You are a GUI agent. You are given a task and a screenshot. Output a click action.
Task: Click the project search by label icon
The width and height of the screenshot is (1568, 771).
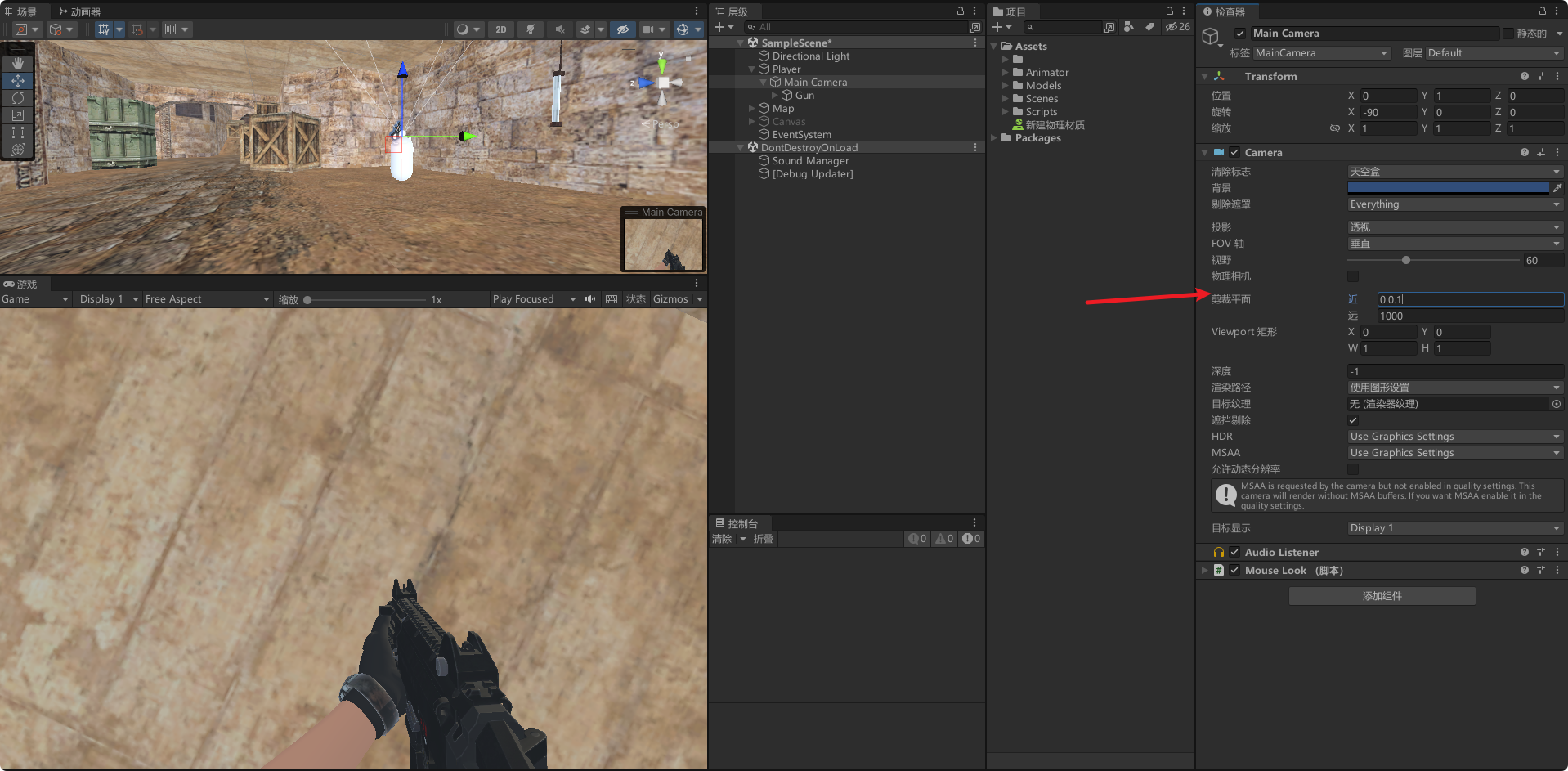1149,27
